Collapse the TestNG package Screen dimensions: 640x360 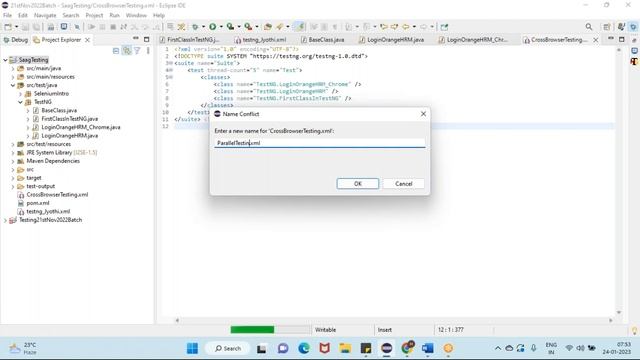pyautogui.click(x=20, y=102)
